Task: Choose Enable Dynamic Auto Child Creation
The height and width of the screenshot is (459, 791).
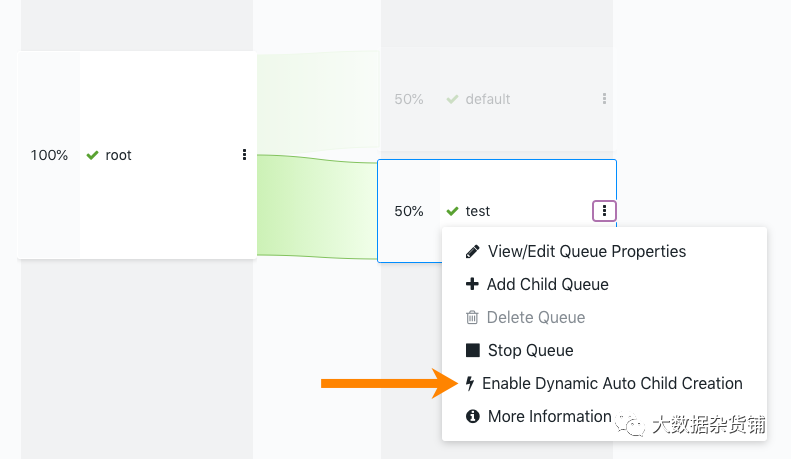Action: click(612, 384)
